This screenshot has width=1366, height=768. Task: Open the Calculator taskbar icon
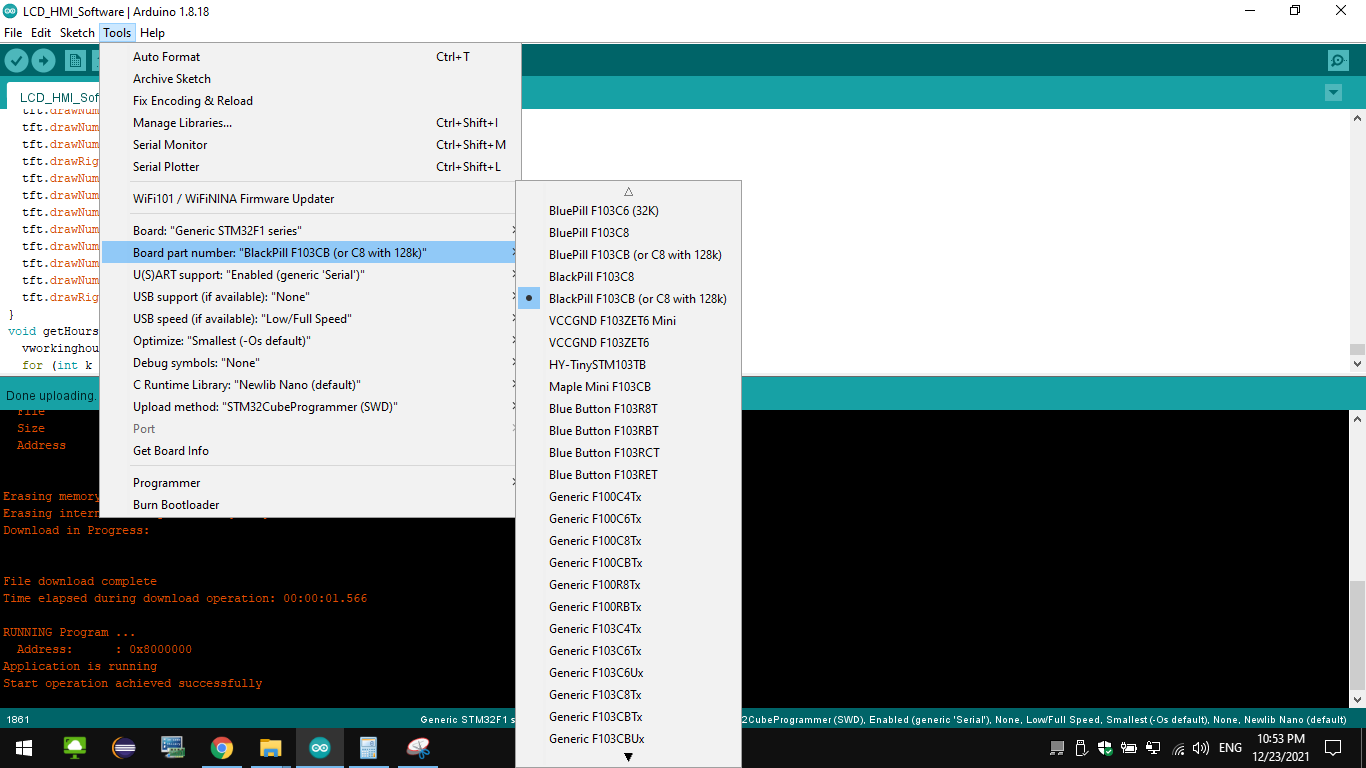tap(368, 748)
